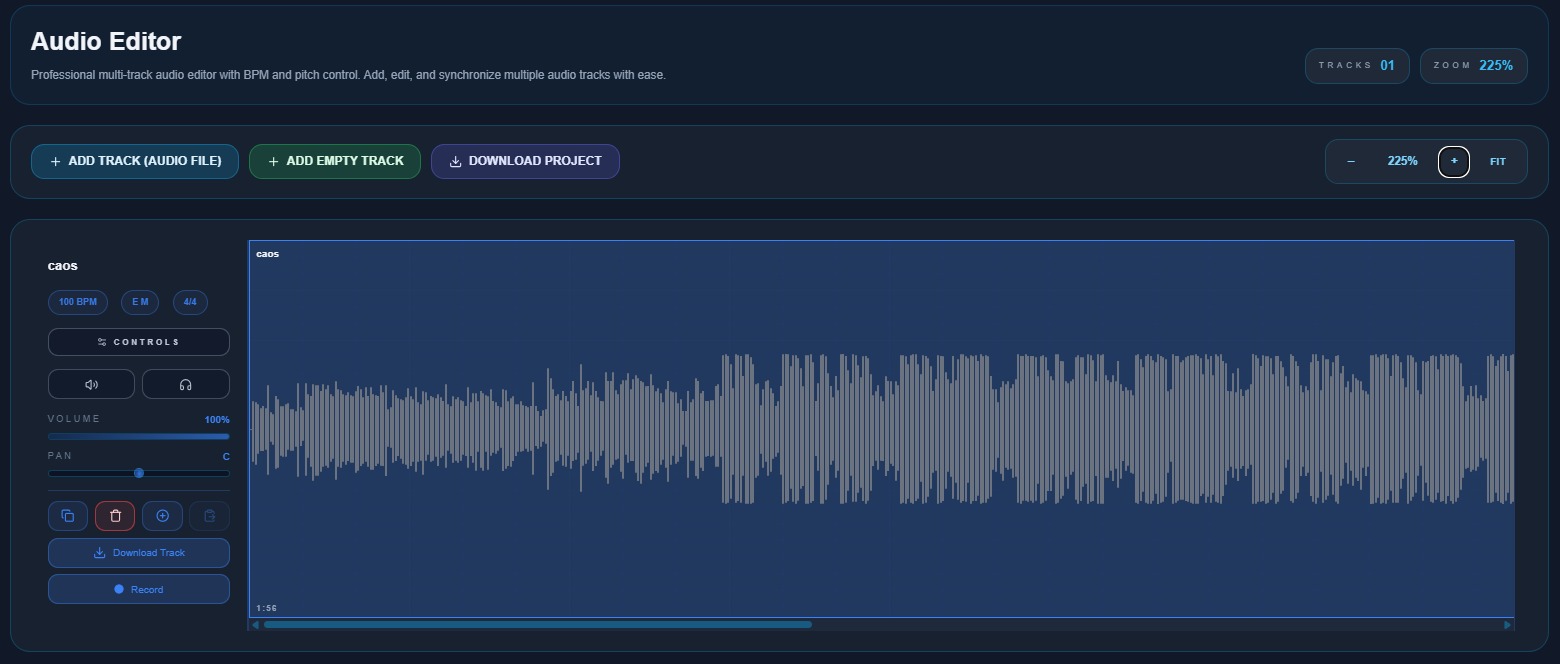Open the 100 BPM setting
Screen dimensions: 1560x664
[x=77, y=302]
